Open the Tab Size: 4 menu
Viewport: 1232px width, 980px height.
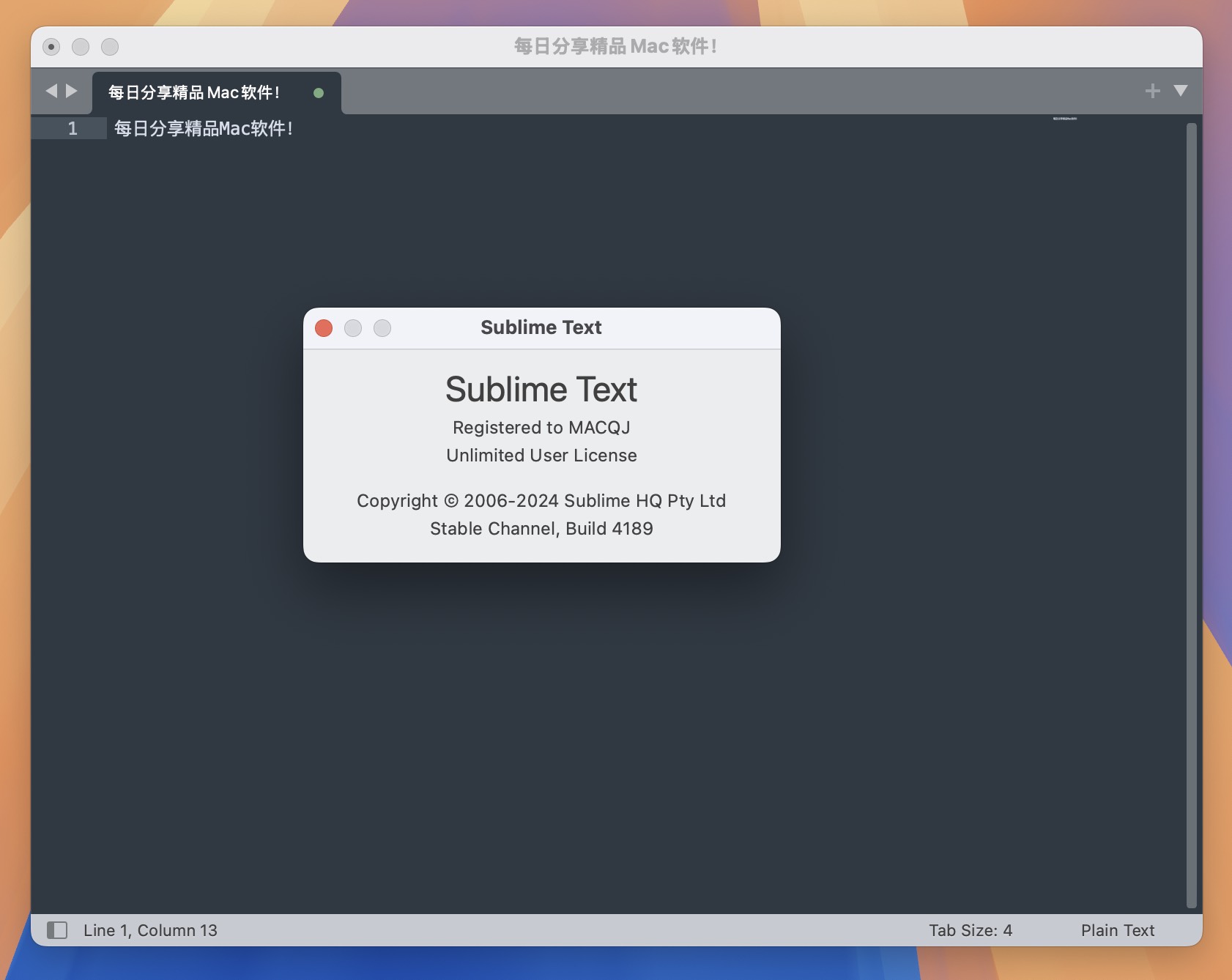point(971,930)
